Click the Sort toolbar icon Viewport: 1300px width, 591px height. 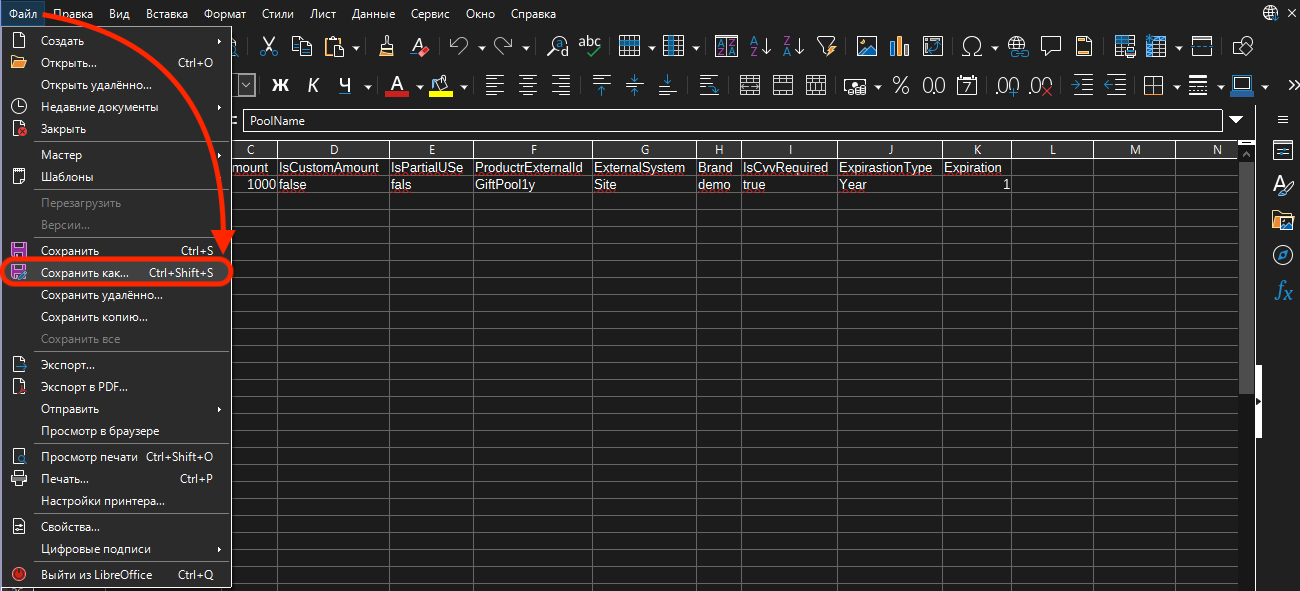point(726,46)
